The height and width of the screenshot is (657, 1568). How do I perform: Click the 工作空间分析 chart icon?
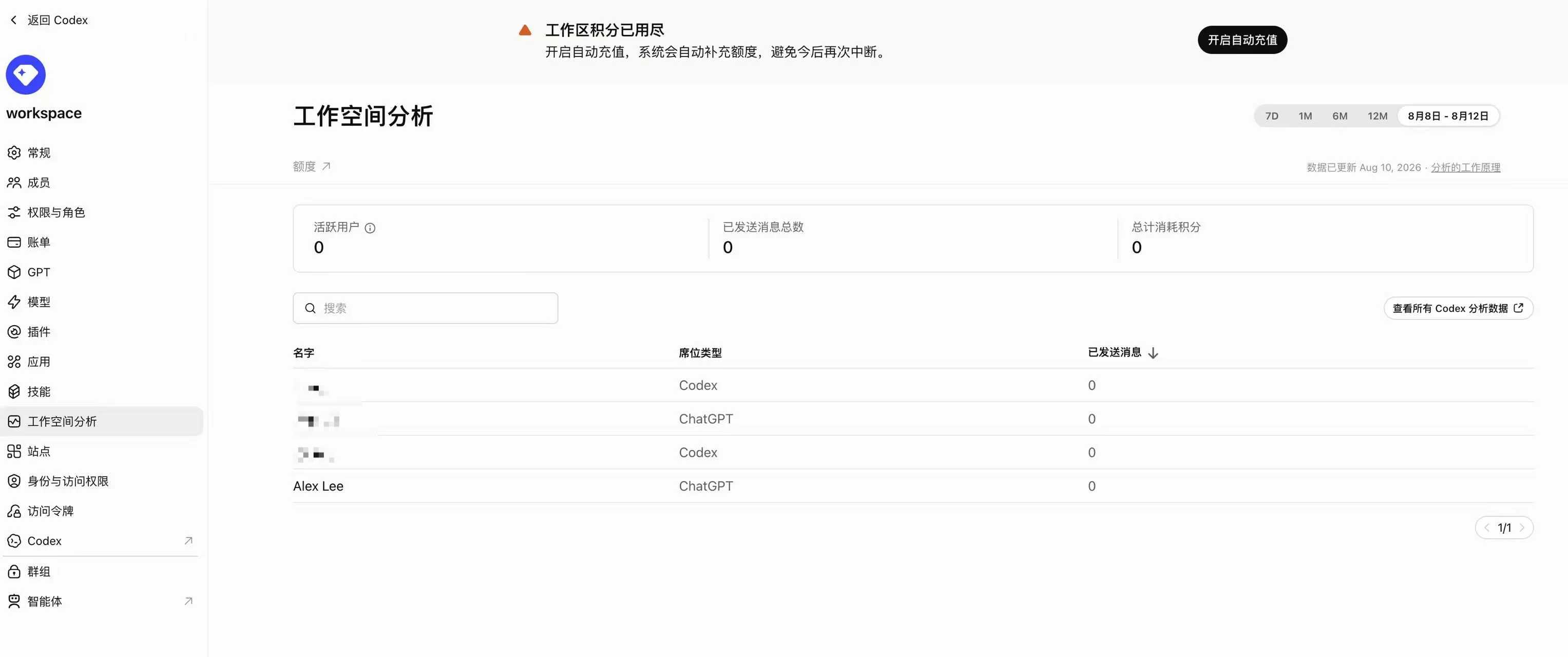point(14,421)
